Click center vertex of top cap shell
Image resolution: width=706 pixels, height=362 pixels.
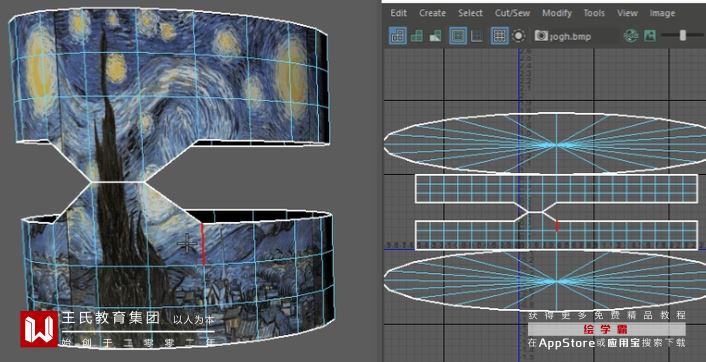556,145
